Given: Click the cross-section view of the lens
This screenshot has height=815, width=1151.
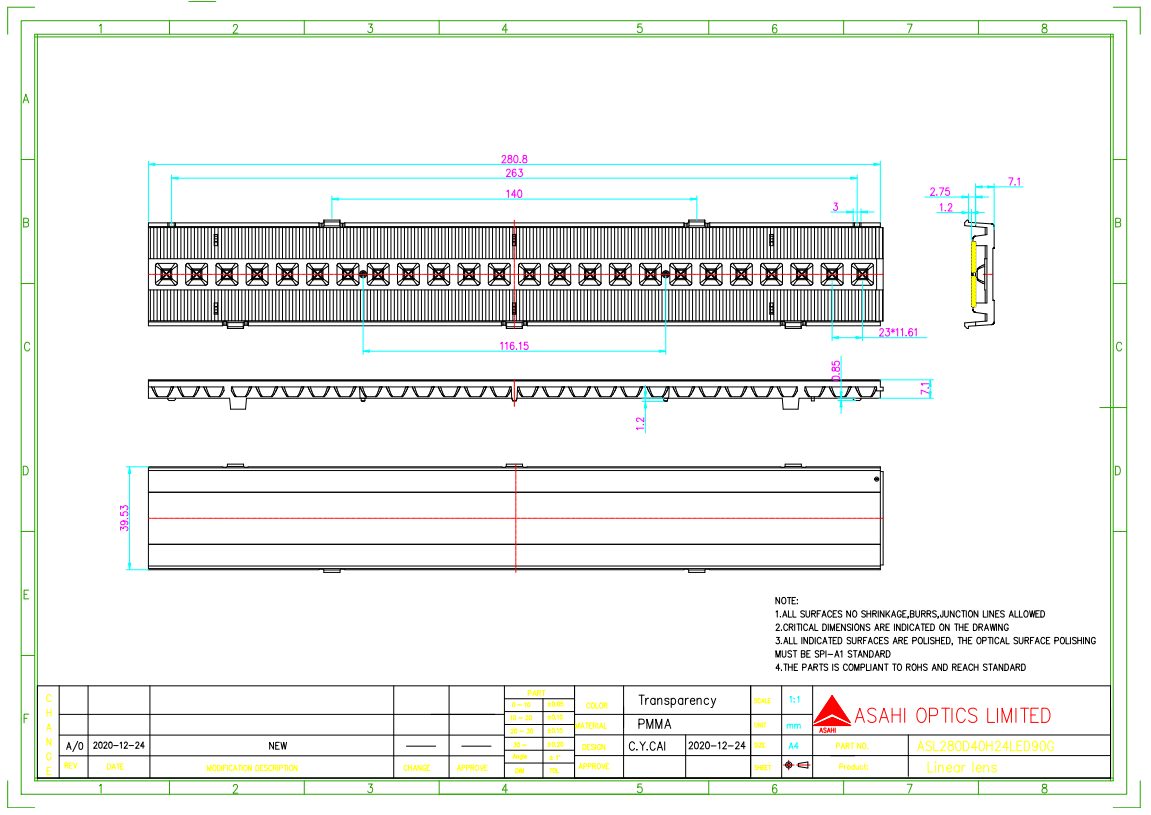Looking at the screenshot, I should click(x=515, y=393).
